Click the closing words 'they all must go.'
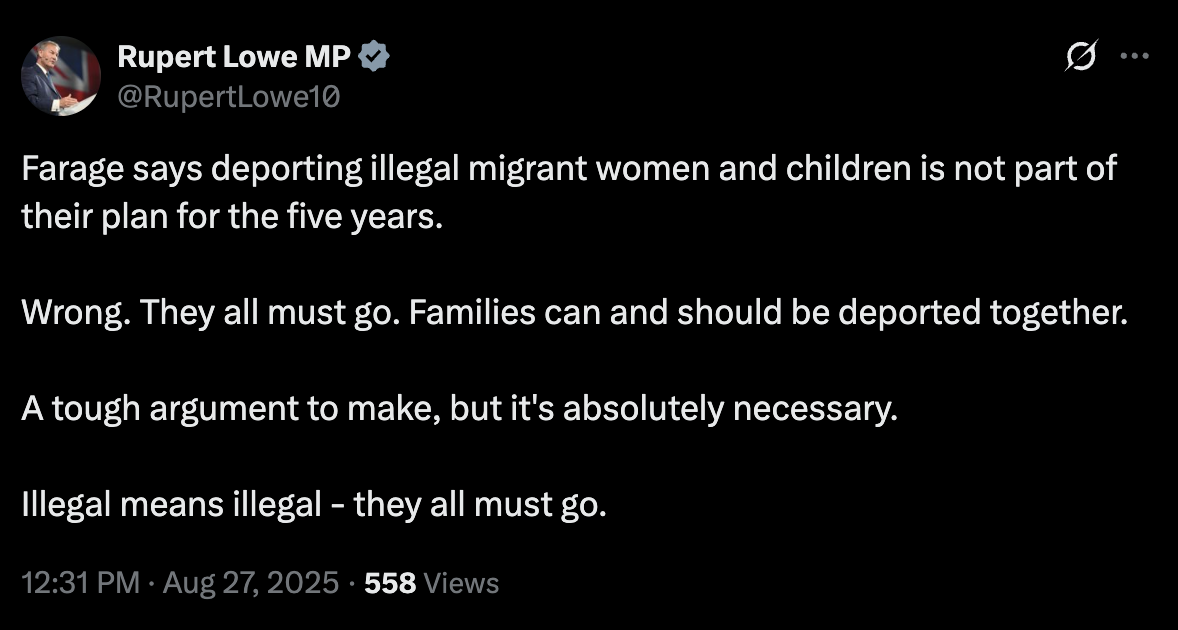The height and width of the screenshot is (630, 1178). (x=480, y=505)
